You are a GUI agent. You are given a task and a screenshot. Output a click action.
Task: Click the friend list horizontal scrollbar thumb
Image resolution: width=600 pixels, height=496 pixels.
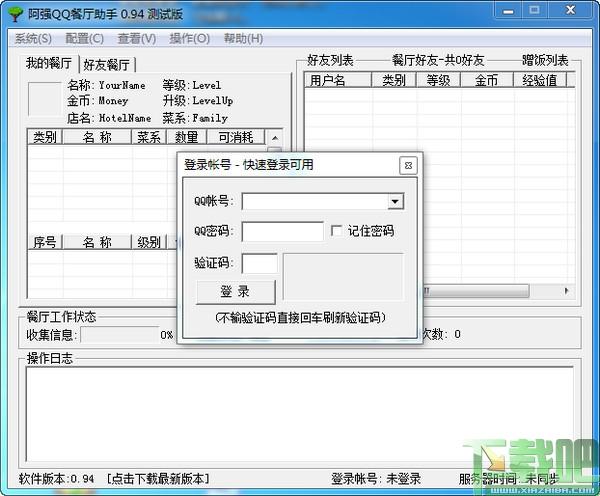(x=476, y=291)
